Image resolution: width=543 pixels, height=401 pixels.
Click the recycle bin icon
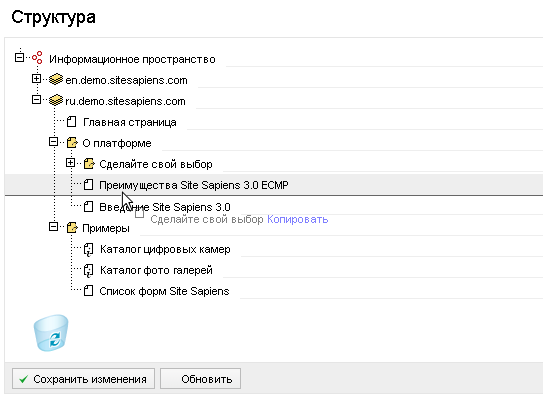point(51,333)
